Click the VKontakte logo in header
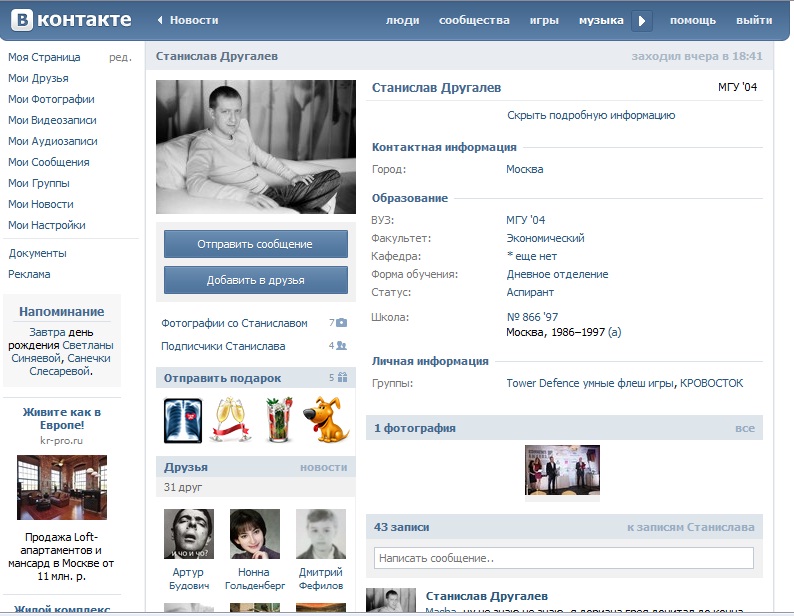The image size is (794, 616). (70, 20)
